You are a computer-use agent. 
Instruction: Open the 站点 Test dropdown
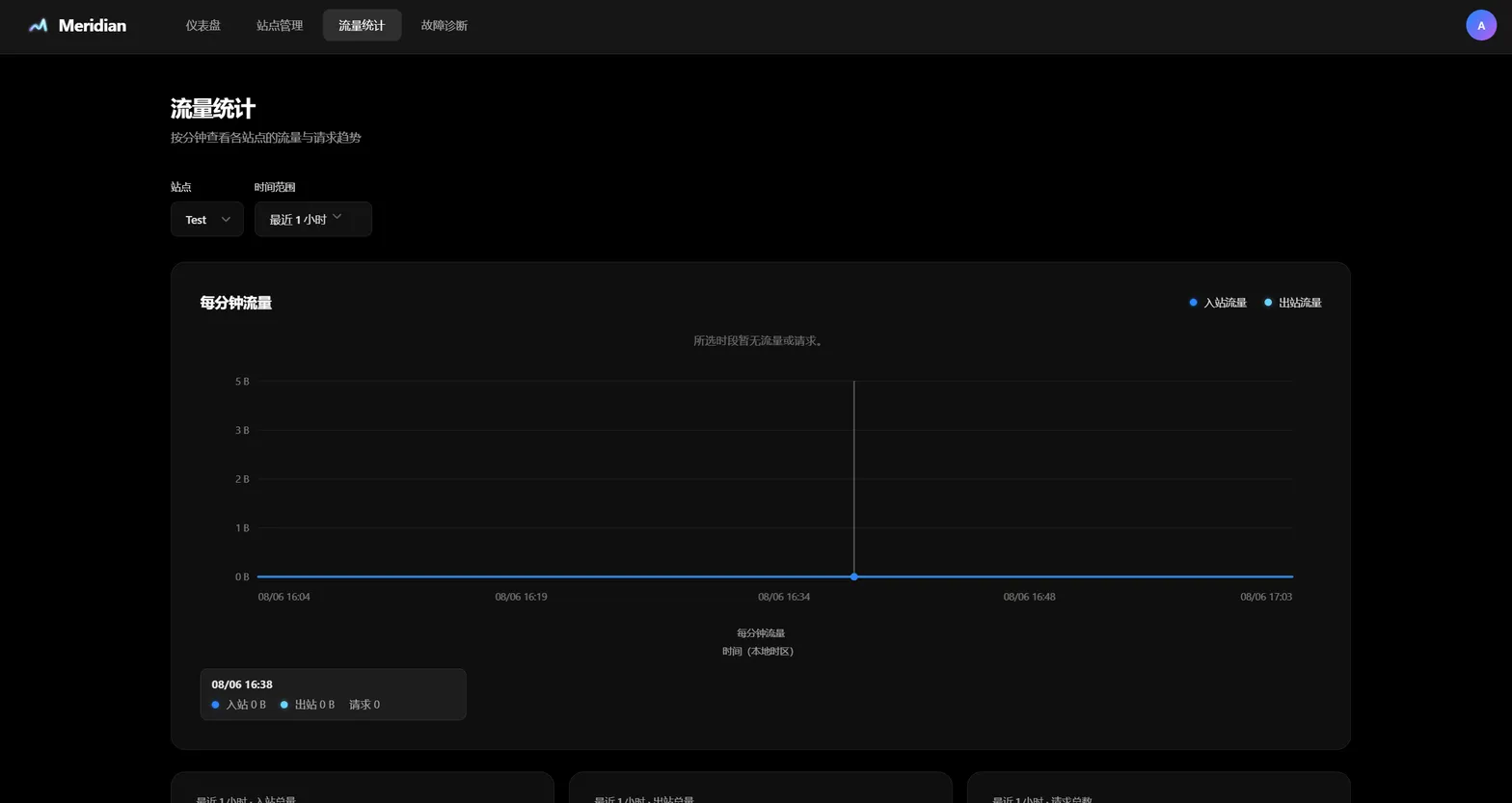pos(207,219)
